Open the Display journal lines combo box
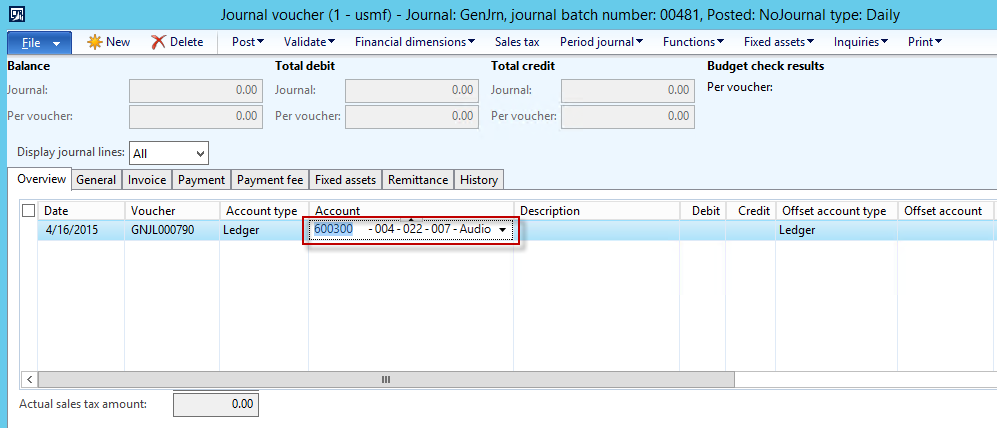The width and height of the screenshot is (997, 428). [x=169, y=153]
